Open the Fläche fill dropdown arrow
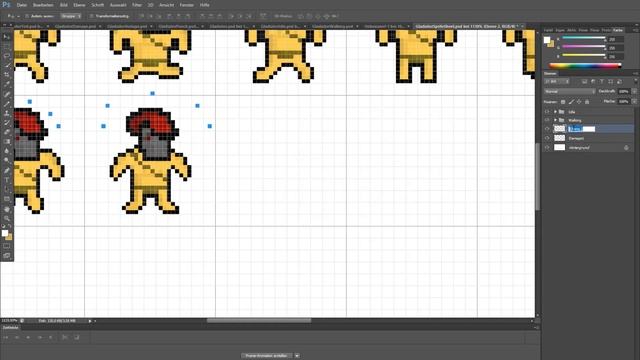 634,101
